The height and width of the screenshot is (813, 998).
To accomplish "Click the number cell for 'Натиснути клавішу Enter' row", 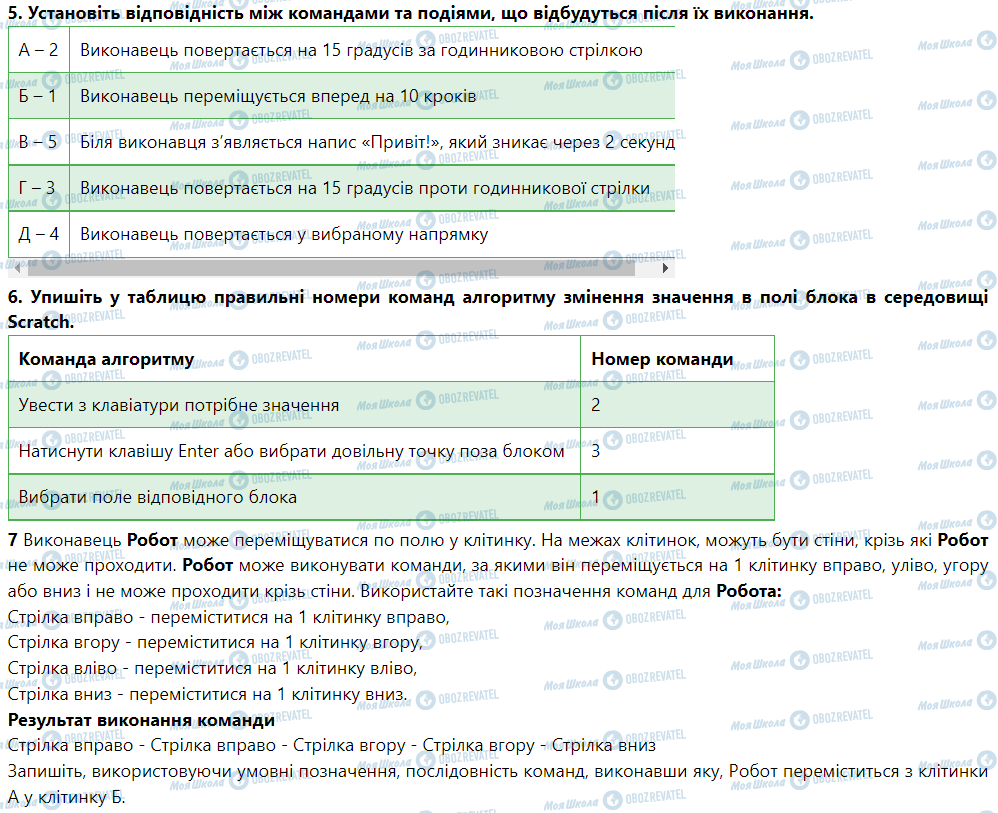I will pyautogui.click(x=596, y=451).
